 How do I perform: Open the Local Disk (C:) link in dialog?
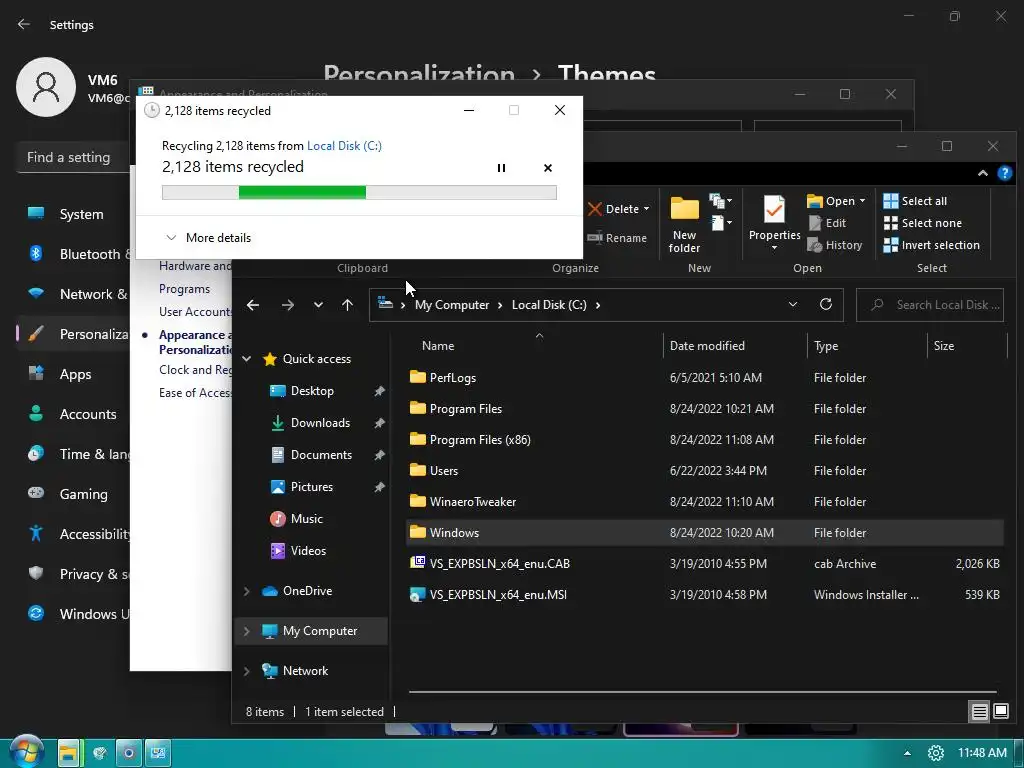pyautogui.click(x=344, y=146)
